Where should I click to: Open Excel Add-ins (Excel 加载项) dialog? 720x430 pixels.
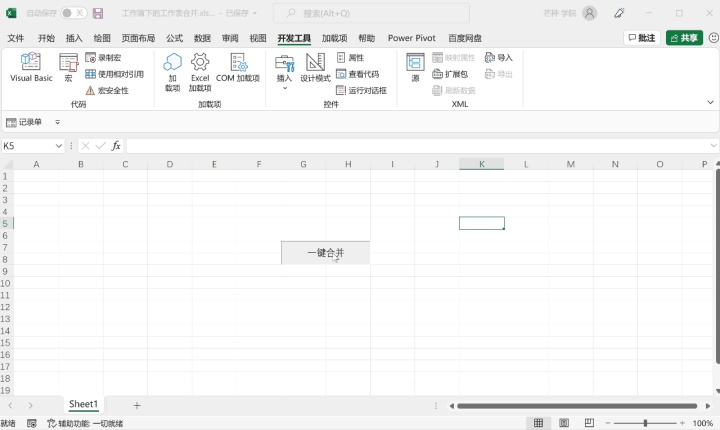click(200, 72)
